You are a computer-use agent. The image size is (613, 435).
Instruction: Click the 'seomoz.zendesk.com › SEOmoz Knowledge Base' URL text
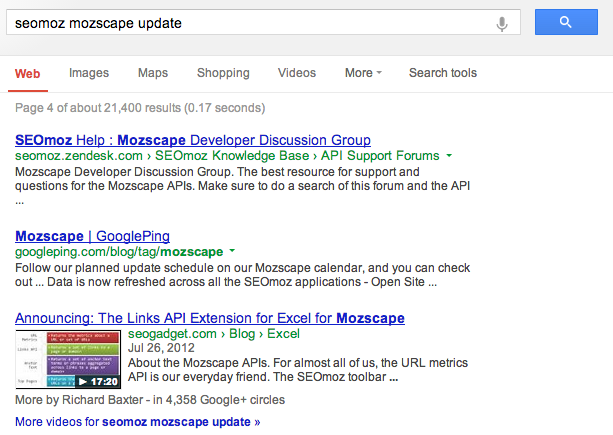click(227, 156)
